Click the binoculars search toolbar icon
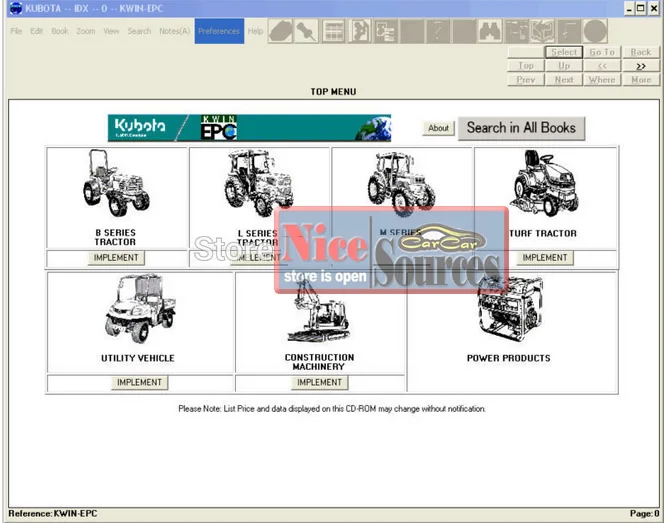 pos(490,31)
